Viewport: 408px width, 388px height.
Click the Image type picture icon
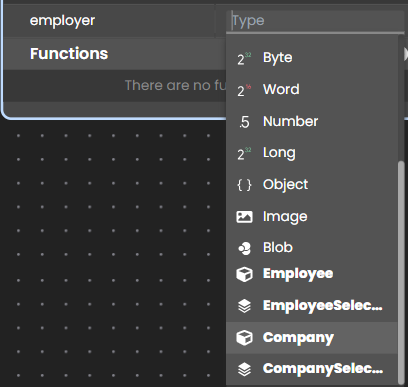tap(244, 217)
